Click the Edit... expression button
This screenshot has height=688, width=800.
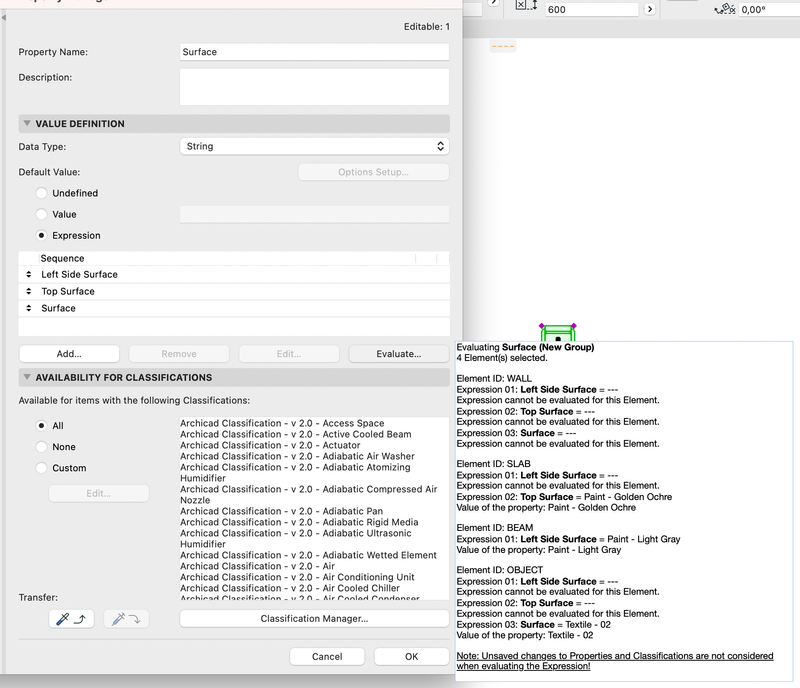(289, 354)
